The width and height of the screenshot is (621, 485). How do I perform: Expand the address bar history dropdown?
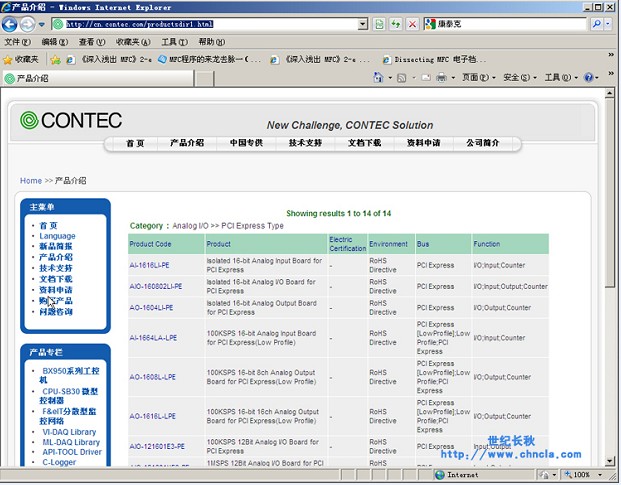pyautogui.click(x=363, y=24)
